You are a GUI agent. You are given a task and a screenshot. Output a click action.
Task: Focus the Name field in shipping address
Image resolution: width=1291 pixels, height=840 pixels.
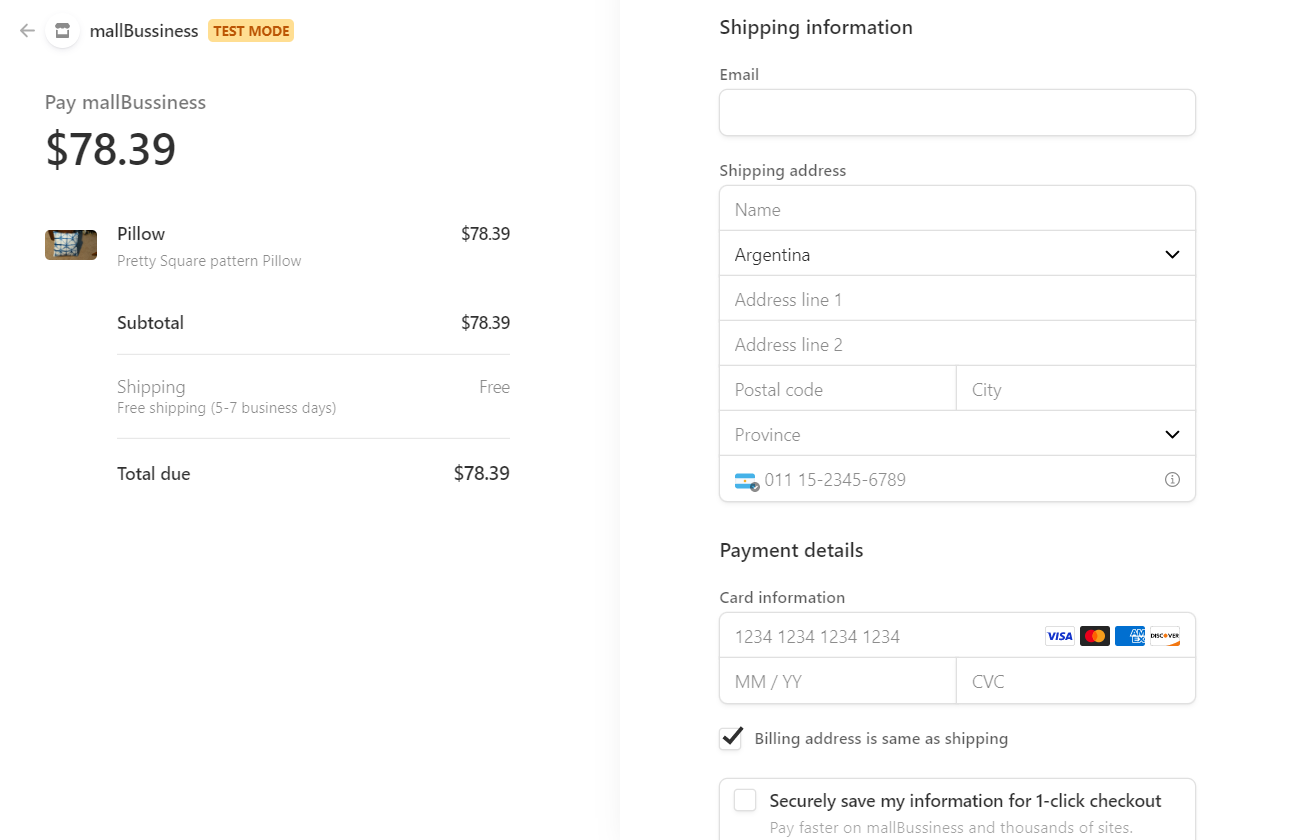957,210
